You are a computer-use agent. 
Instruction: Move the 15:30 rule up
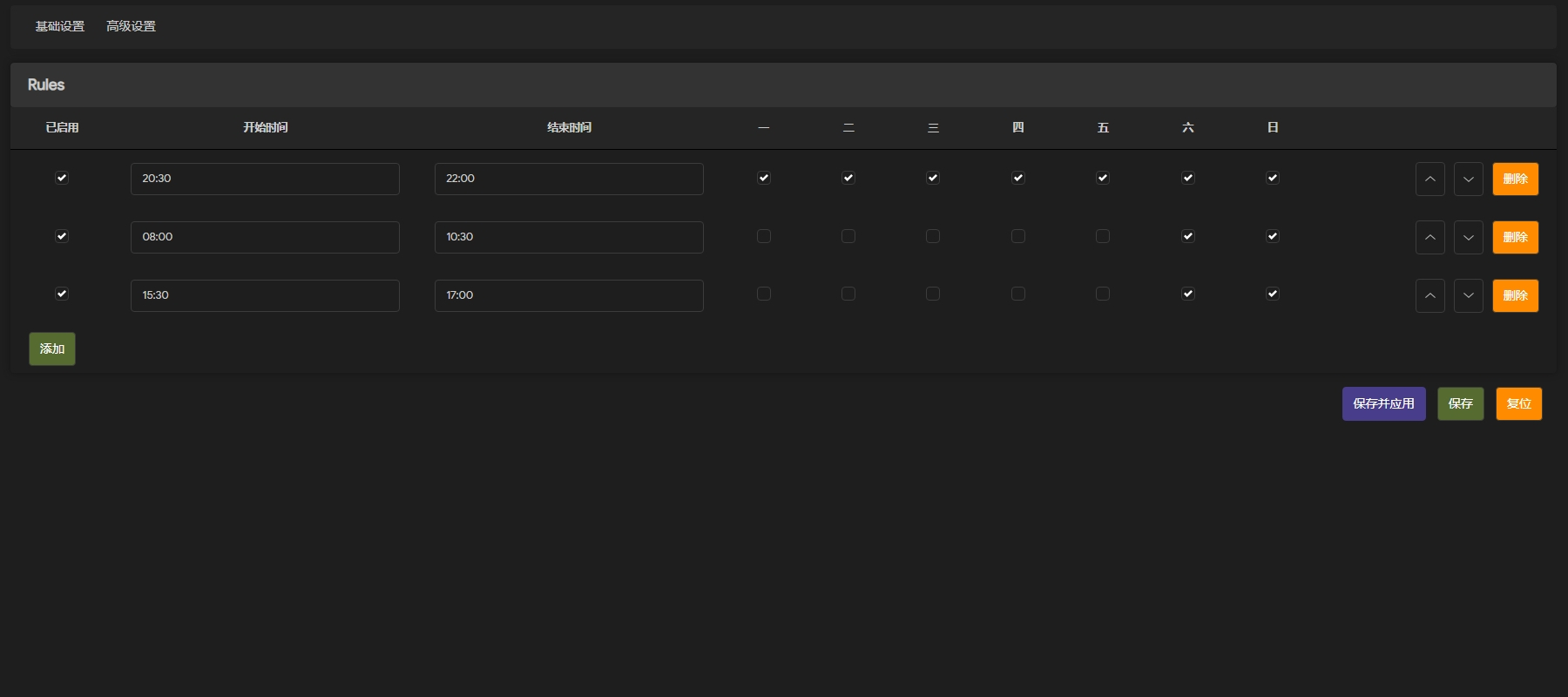(1429, 296)
